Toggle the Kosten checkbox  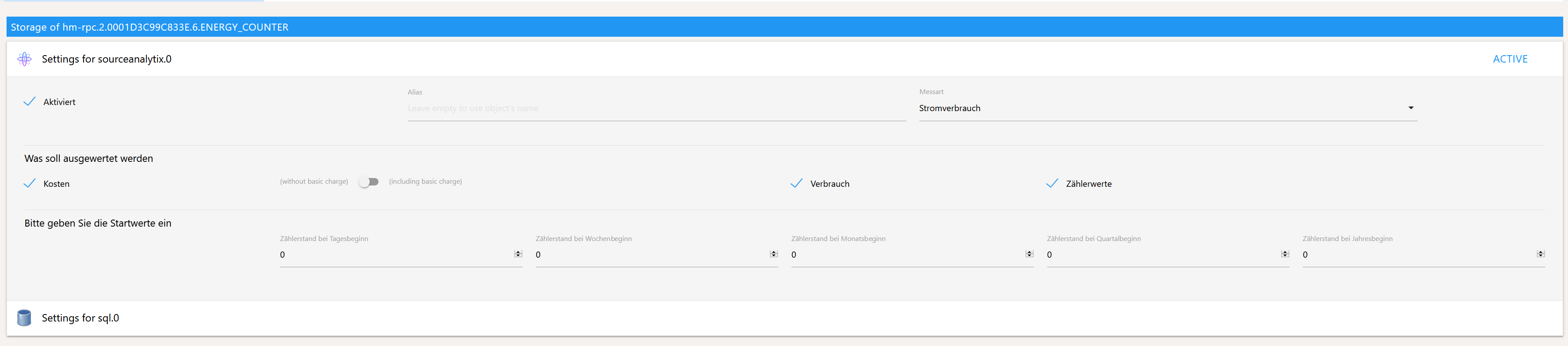pos(29,183)
